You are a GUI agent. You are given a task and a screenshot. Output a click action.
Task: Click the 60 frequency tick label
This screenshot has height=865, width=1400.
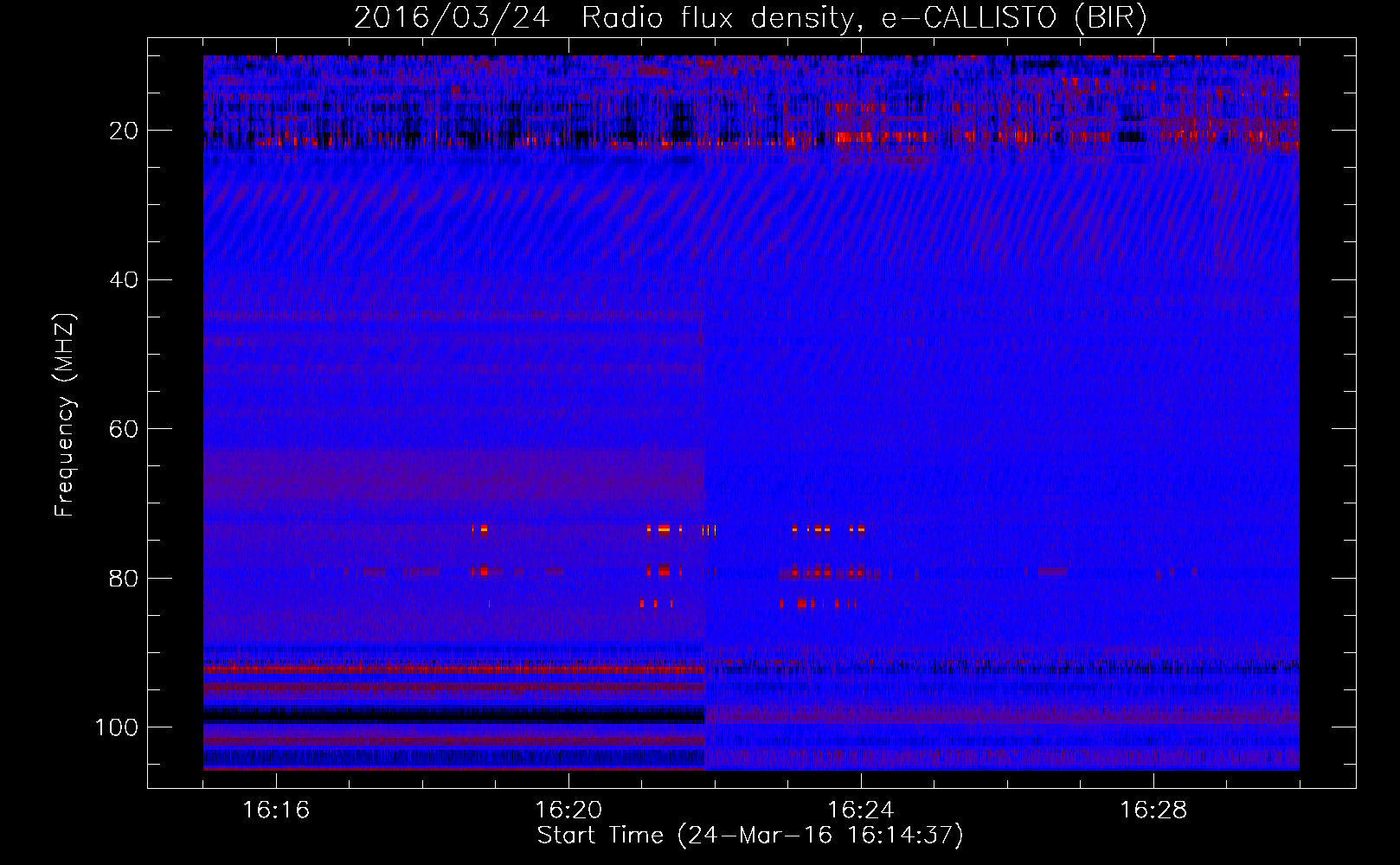(125, 429)
